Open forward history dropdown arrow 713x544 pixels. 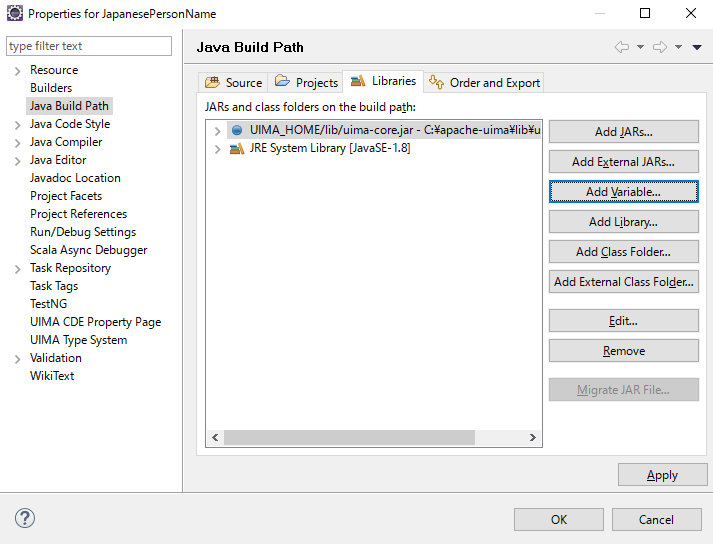pos(678,47)
